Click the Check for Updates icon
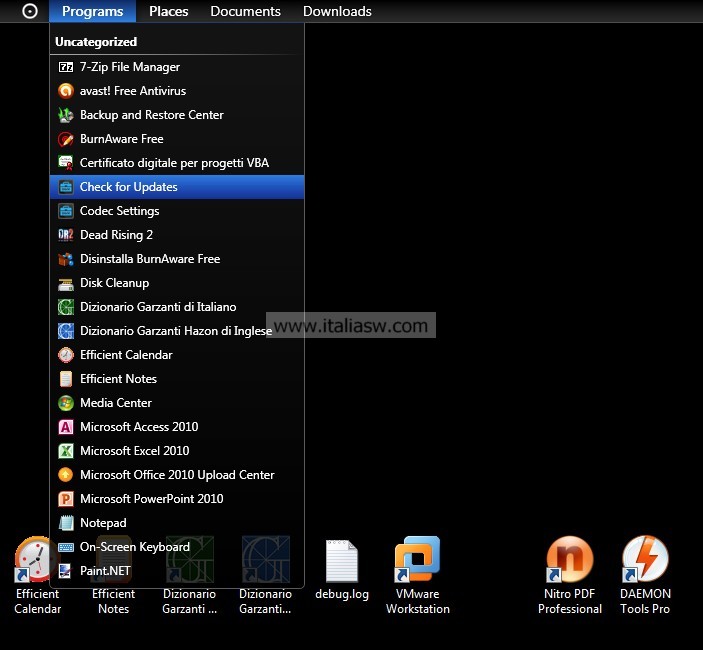This screenshot has width=703, height=650. point(66,187)
